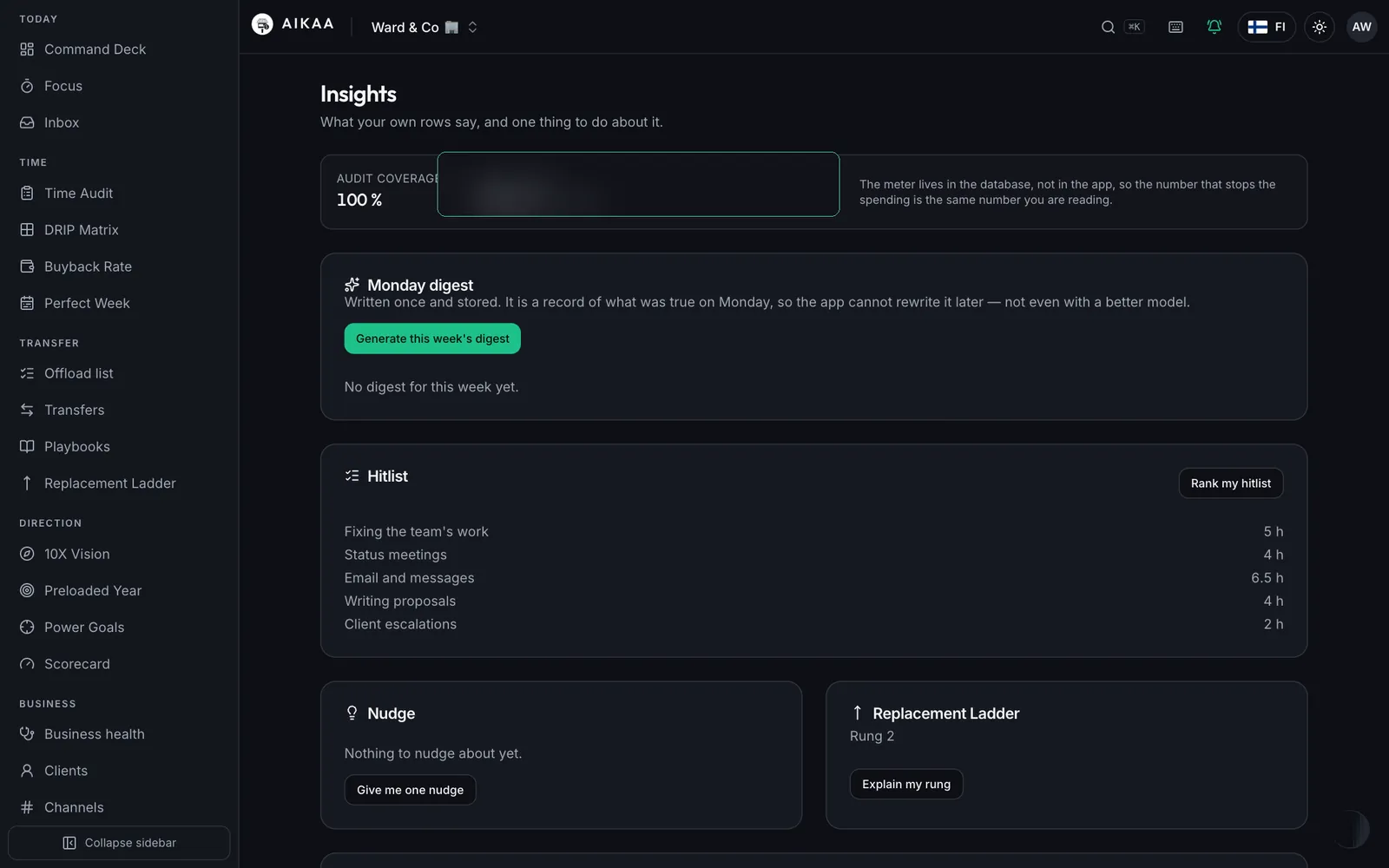Select the Power Goals crosshair icon
The width and height of the screenshot is (1389, 868).
pyautogui.click(x=27, y=627)
